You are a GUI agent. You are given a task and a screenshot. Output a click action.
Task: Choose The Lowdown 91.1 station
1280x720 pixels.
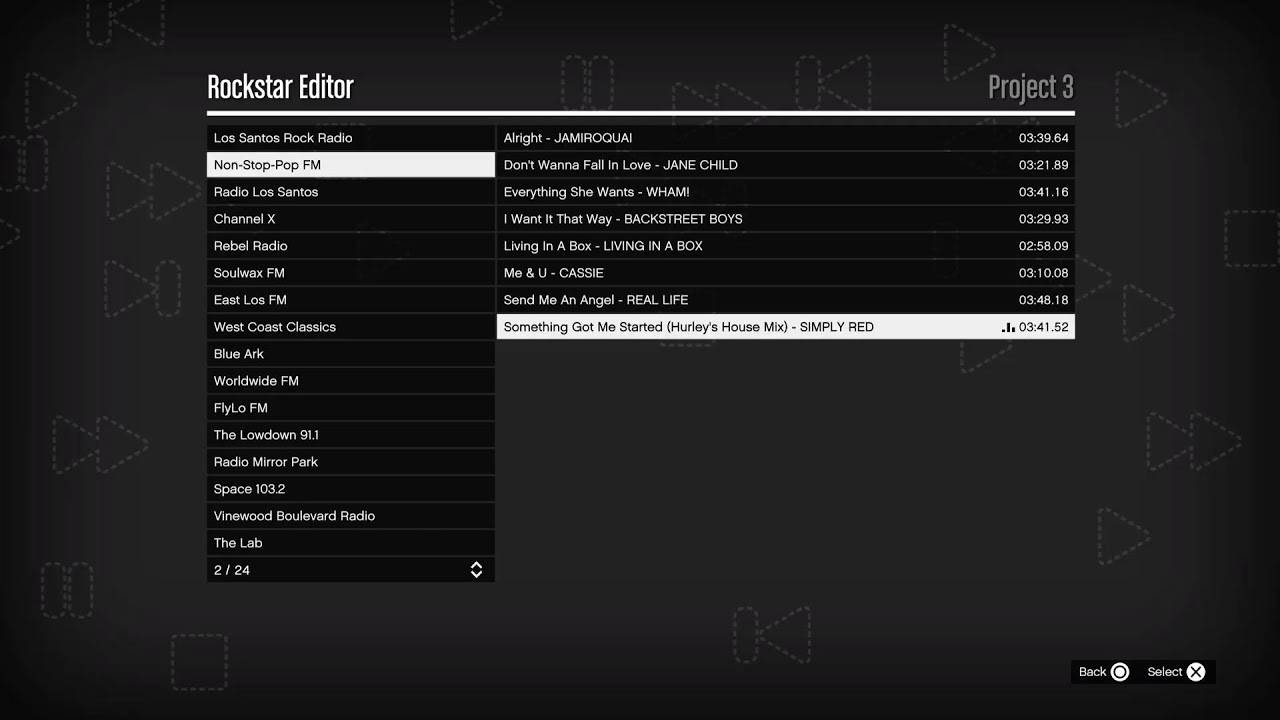point(351,435)
